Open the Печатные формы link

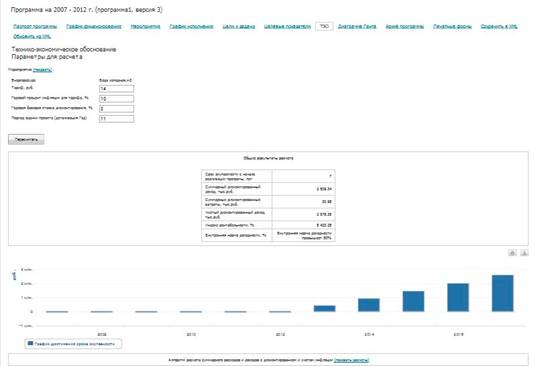[x=452, y=26]
